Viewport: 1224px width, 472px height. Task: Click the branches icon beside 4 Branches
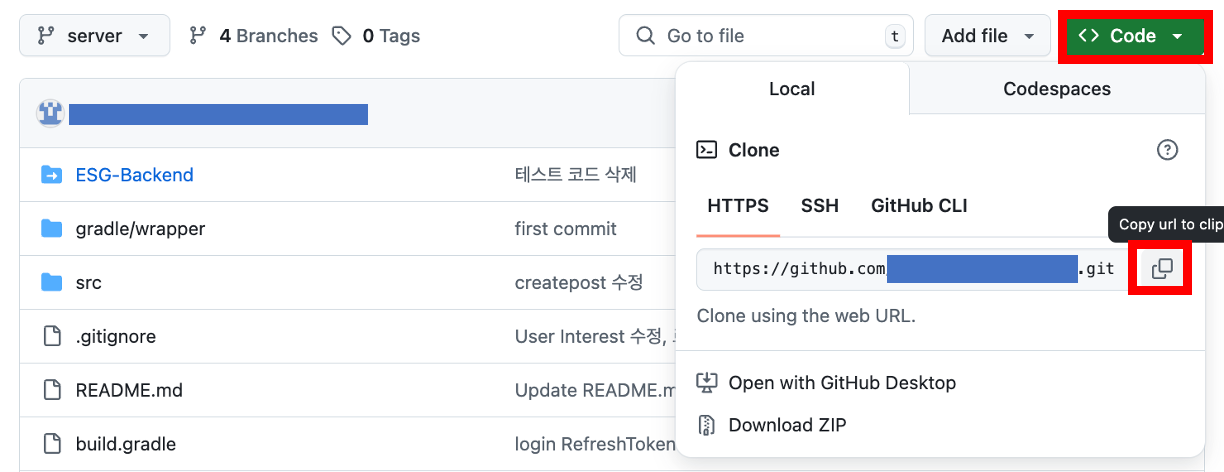pyautogui.click(x=198, y=36)
